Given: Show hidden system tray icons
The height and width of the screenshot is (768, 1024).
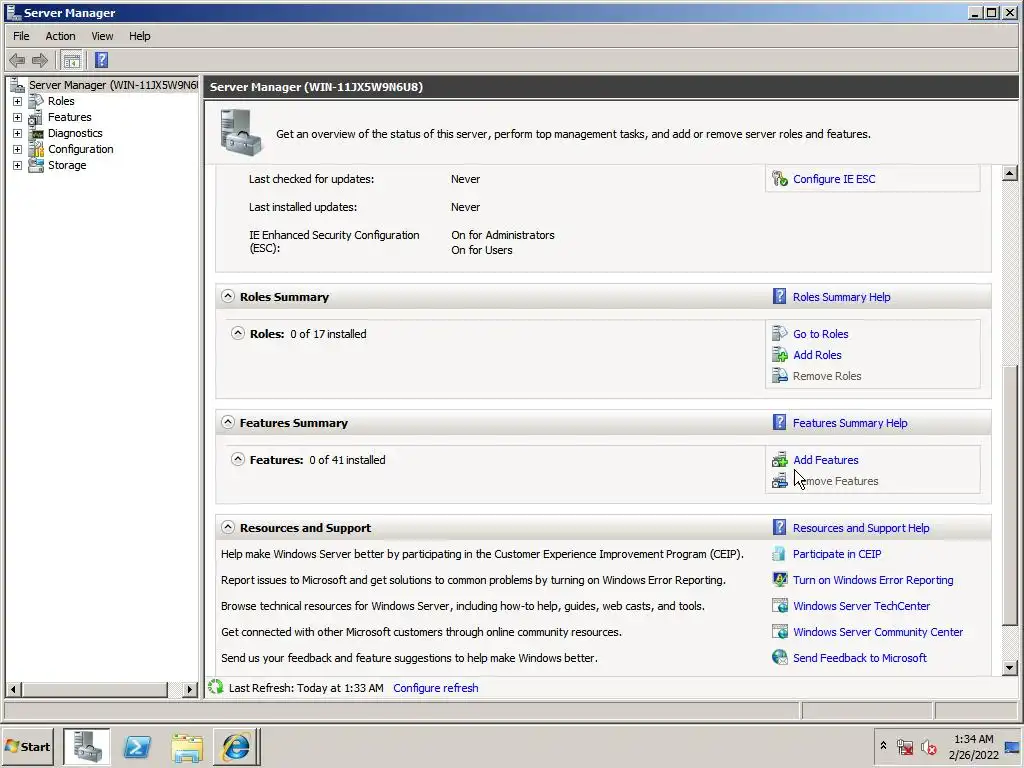Looking at the screenshot, I should point(883,746).
